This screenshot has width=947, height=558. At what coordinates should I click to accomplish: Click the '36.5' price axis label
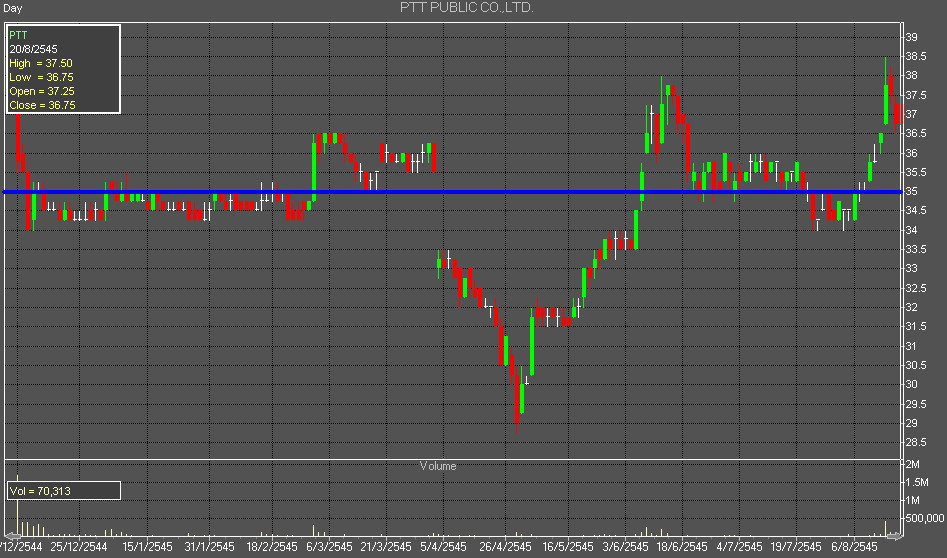click(916, 133)
